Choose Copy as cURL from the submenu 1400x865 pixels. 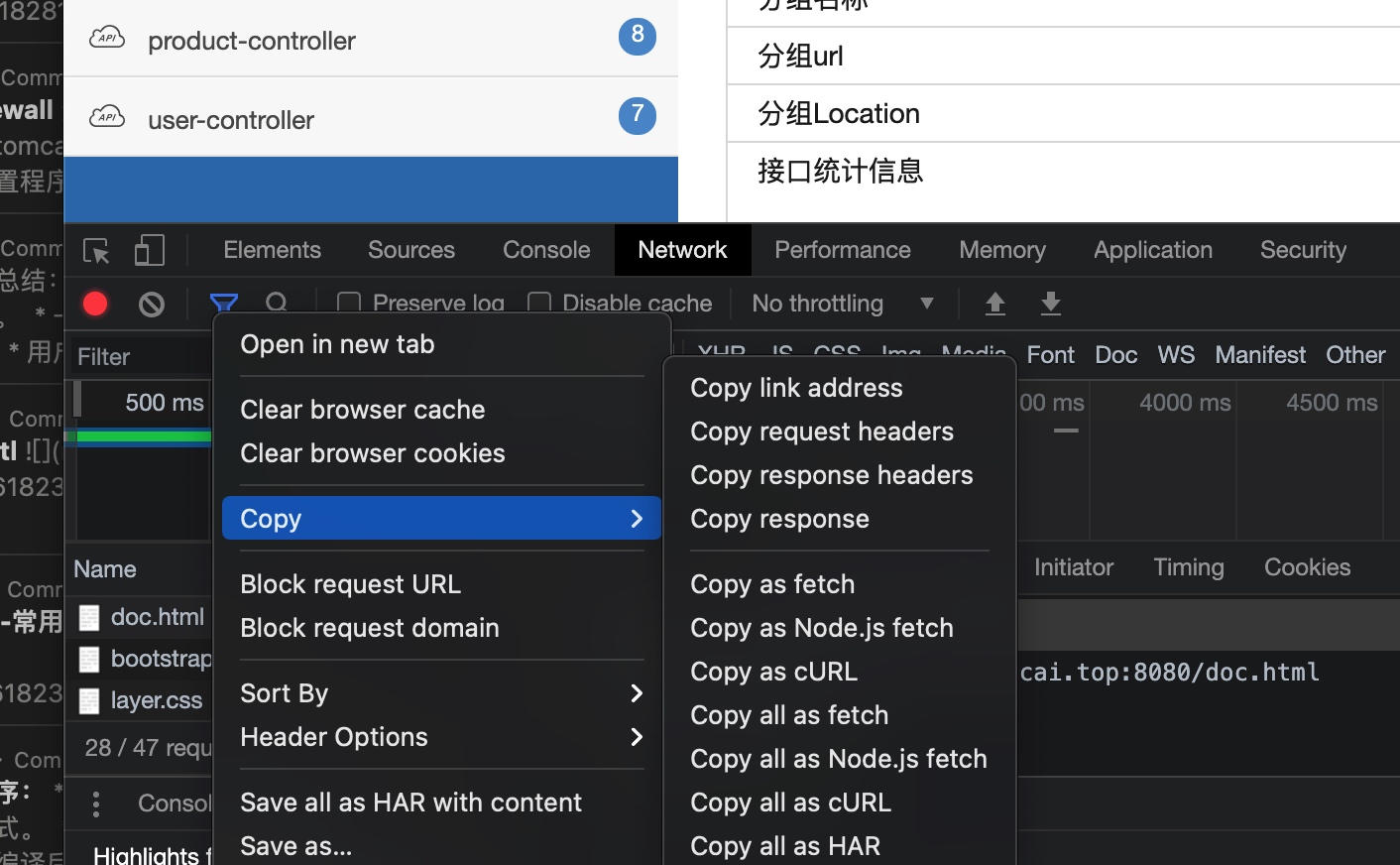(773, 672)
